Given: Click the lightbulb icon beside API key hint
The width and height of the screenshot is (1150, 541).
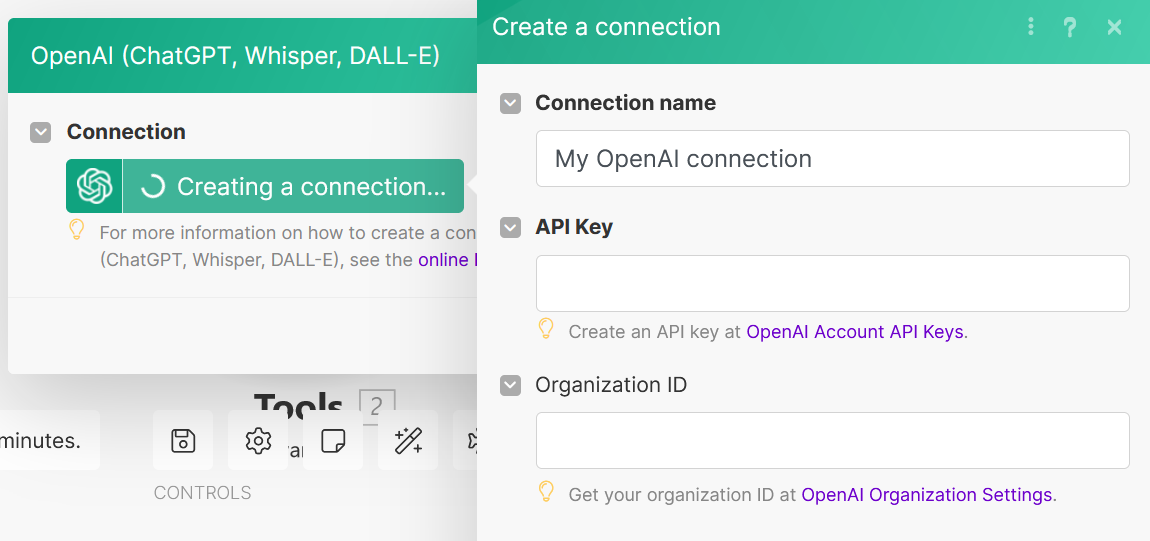Looking at the screenshot, I should pos(546,328).
